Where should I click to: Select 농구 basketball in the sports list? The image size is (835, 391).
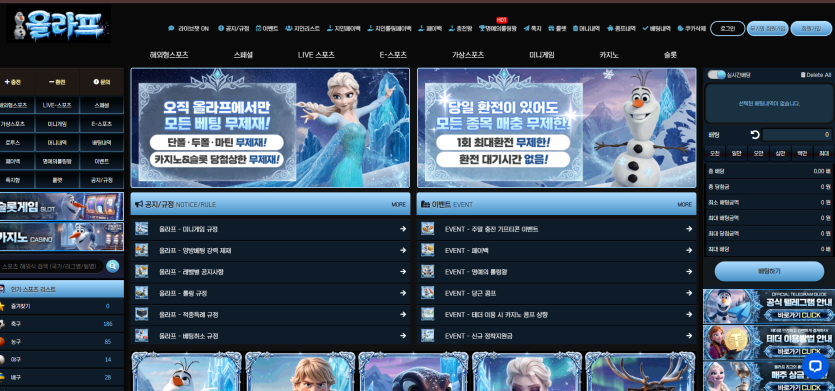point(62,341)
